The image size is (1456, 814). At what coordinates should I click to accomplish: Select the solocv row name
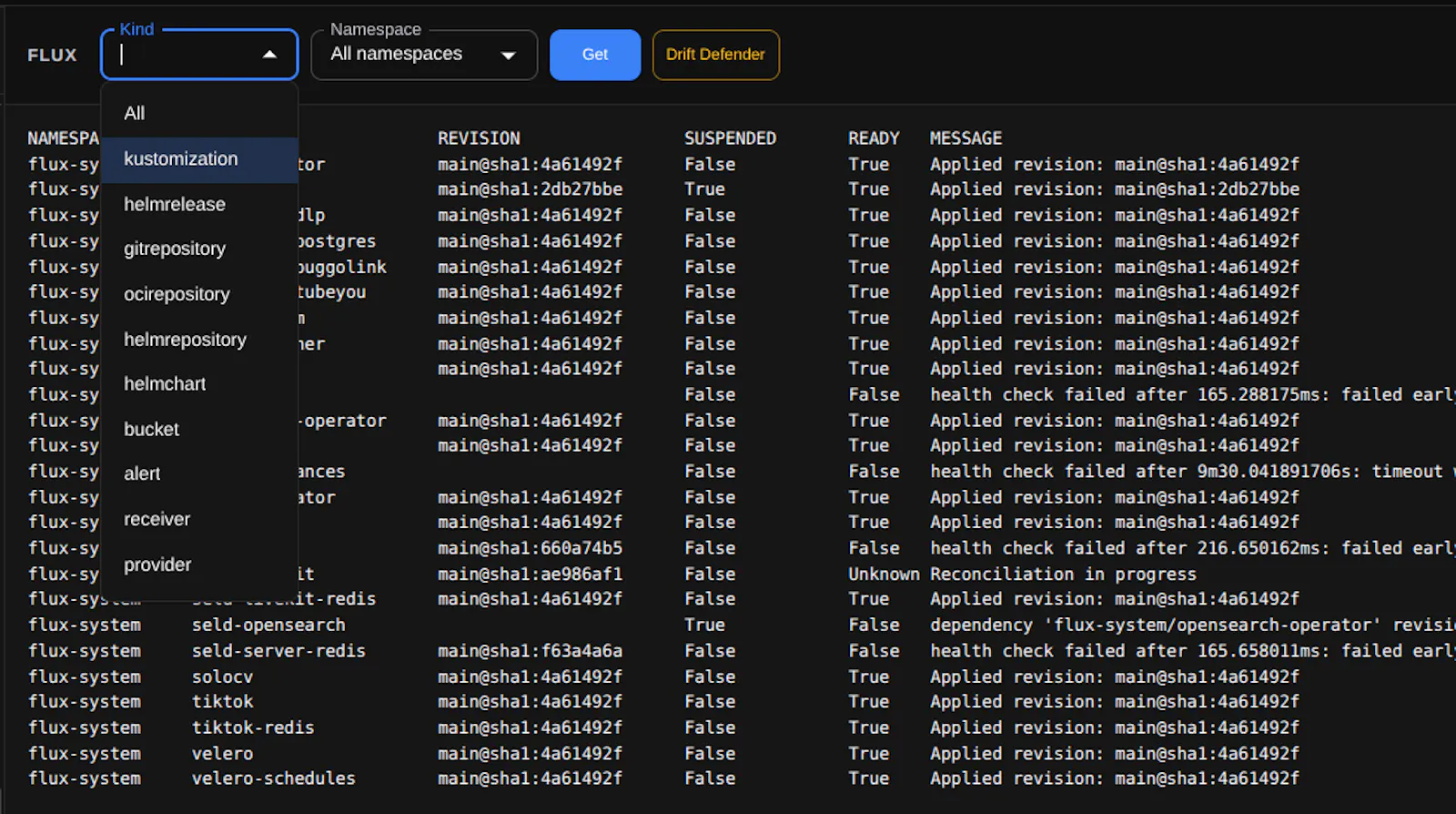click(222, 677)
